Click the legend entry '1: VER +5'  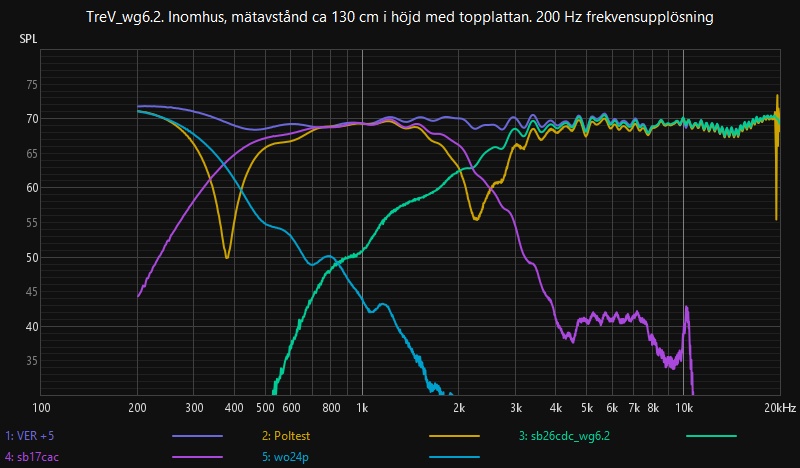tap(31, 437)
